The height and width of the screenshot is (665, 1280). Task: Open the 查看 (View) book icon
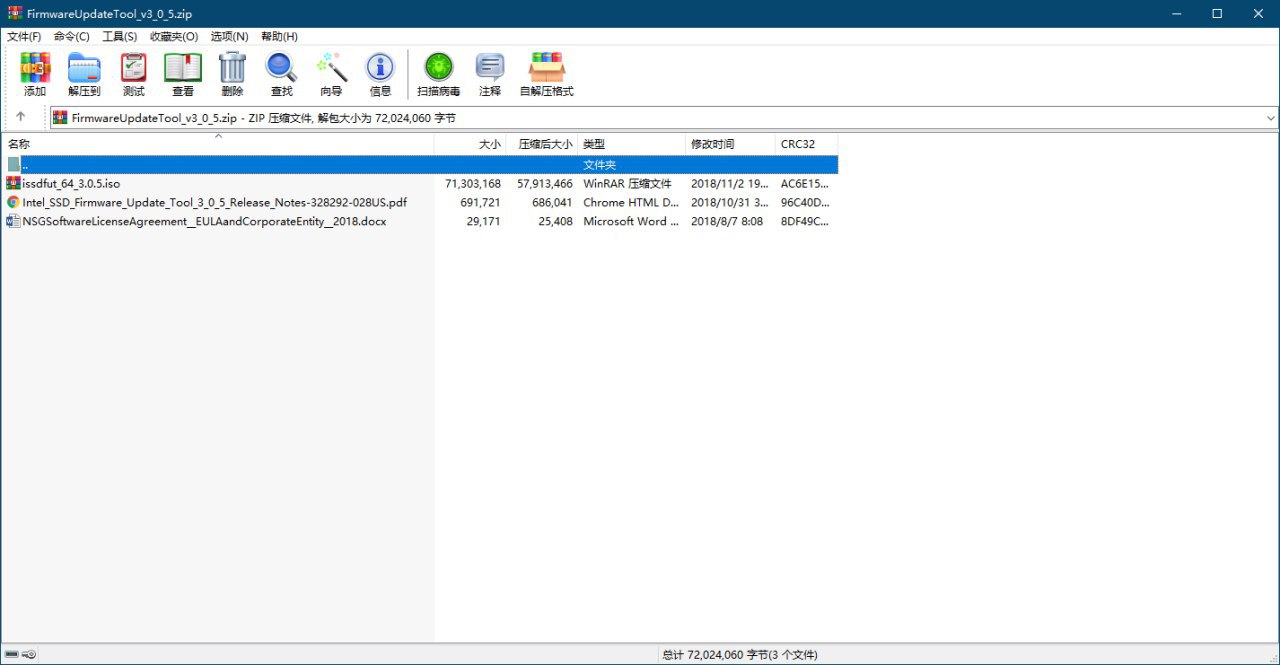(183, 75)
